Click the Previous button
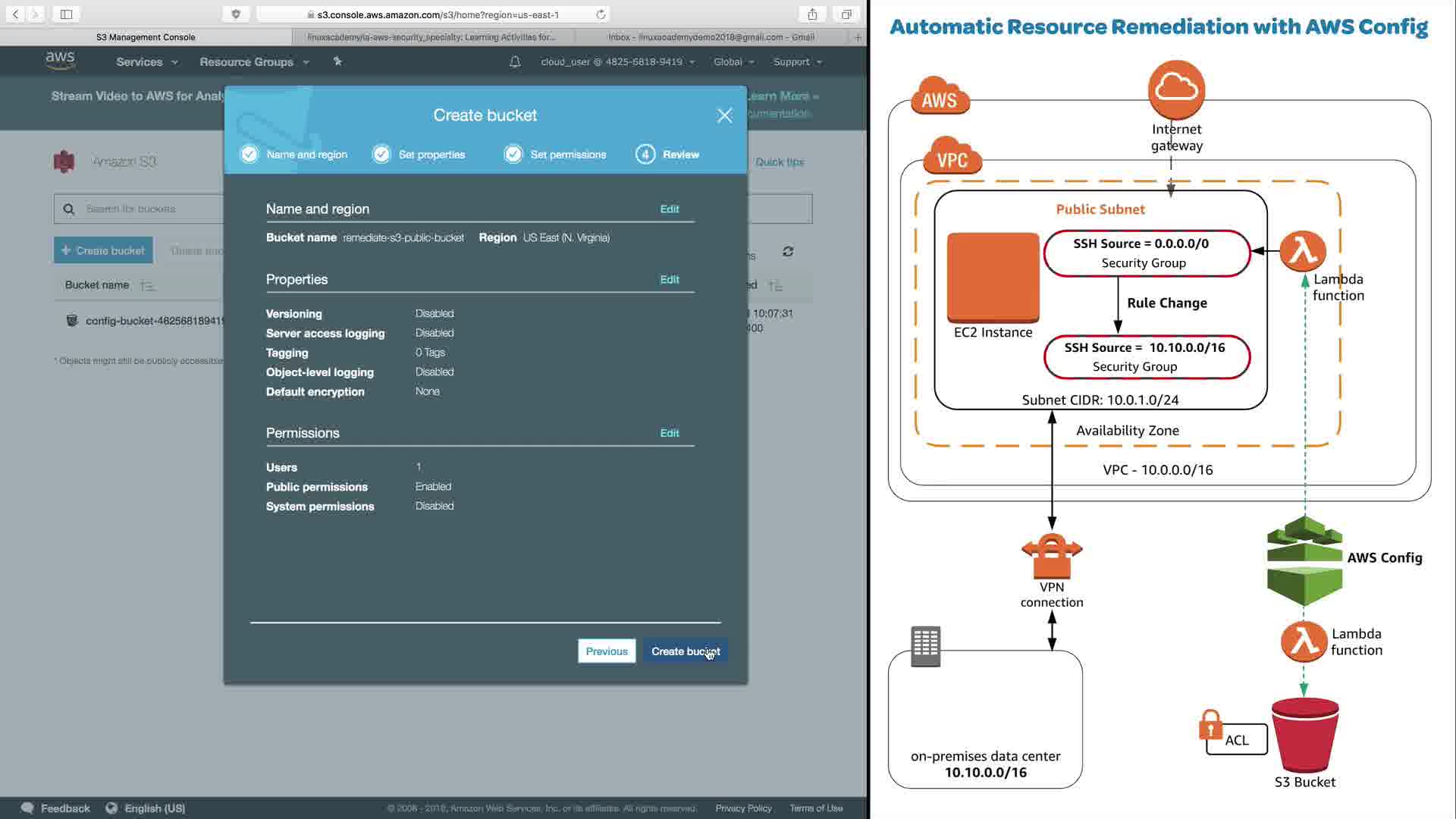The height and width of the screenshot is (819, 1456). (x=606, y=651)
